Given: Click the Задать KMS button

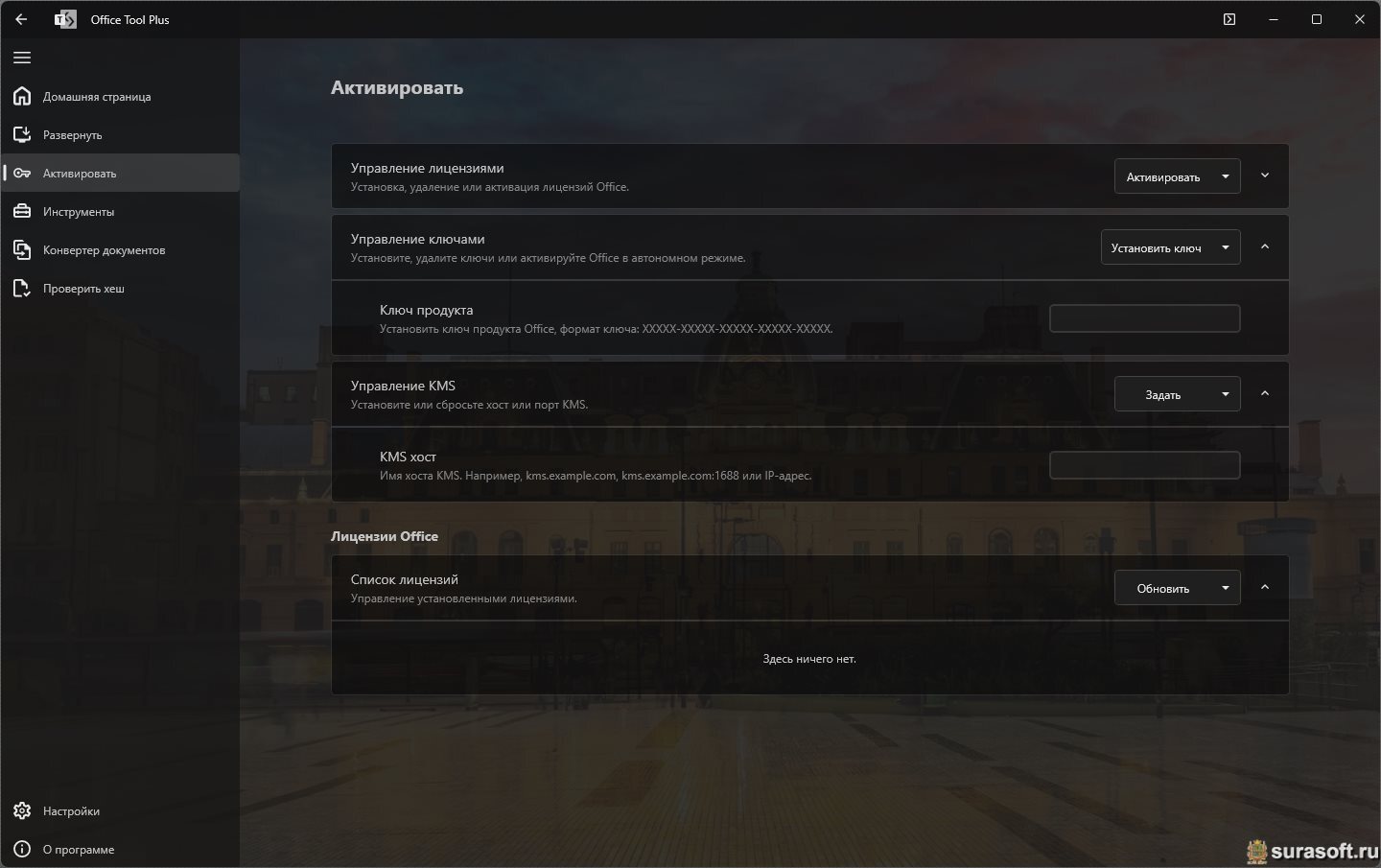Looking at the screenshot, I should [x=1162, y=394].
